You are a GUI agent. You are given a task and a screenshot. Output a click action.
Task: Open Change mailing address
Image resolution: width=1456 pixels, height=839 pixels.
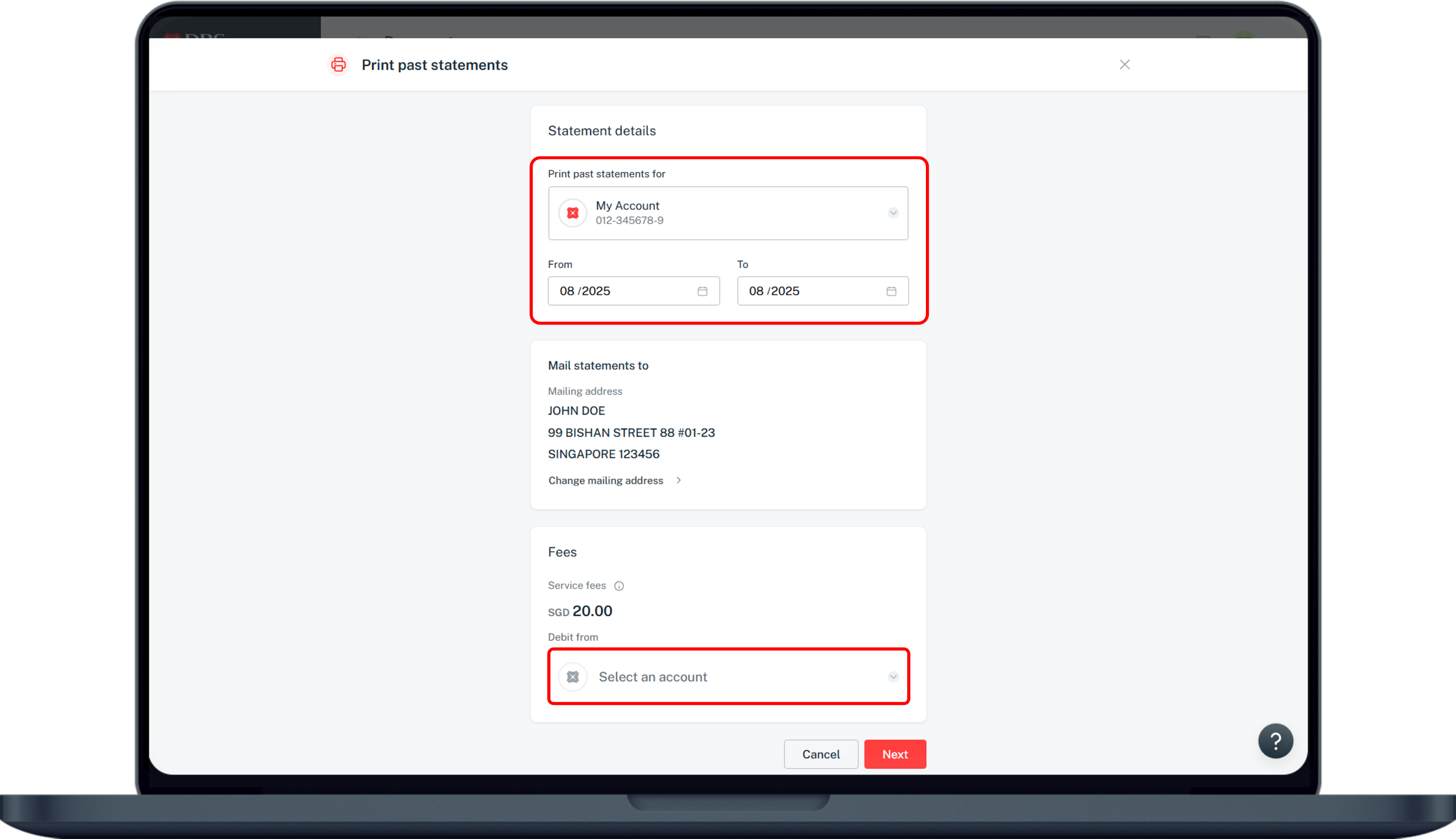606,480
